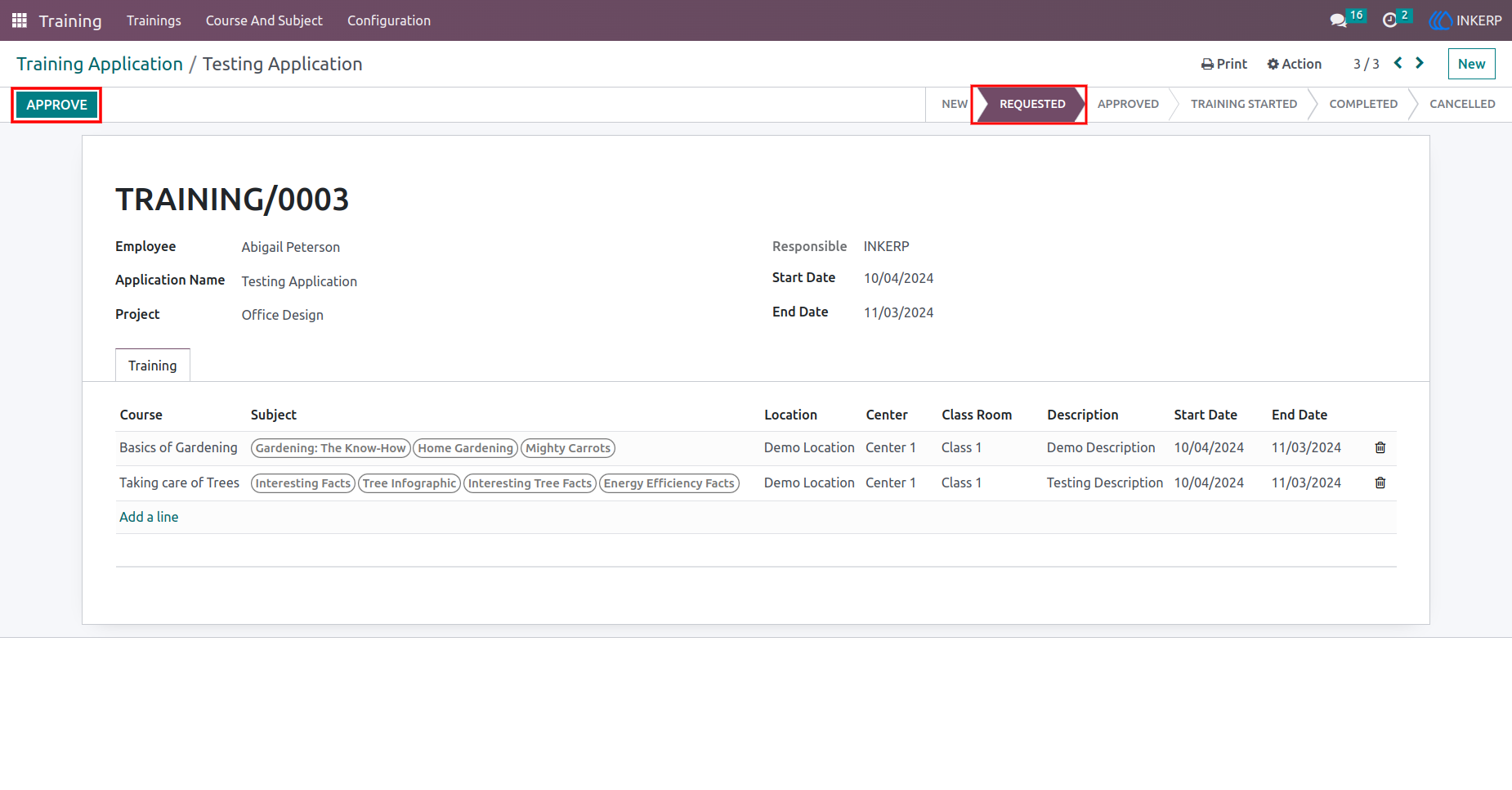The width and height of the screenshot is (1512, 790).
Task: Select the COMPLETED status stage
Action: 1363,104
